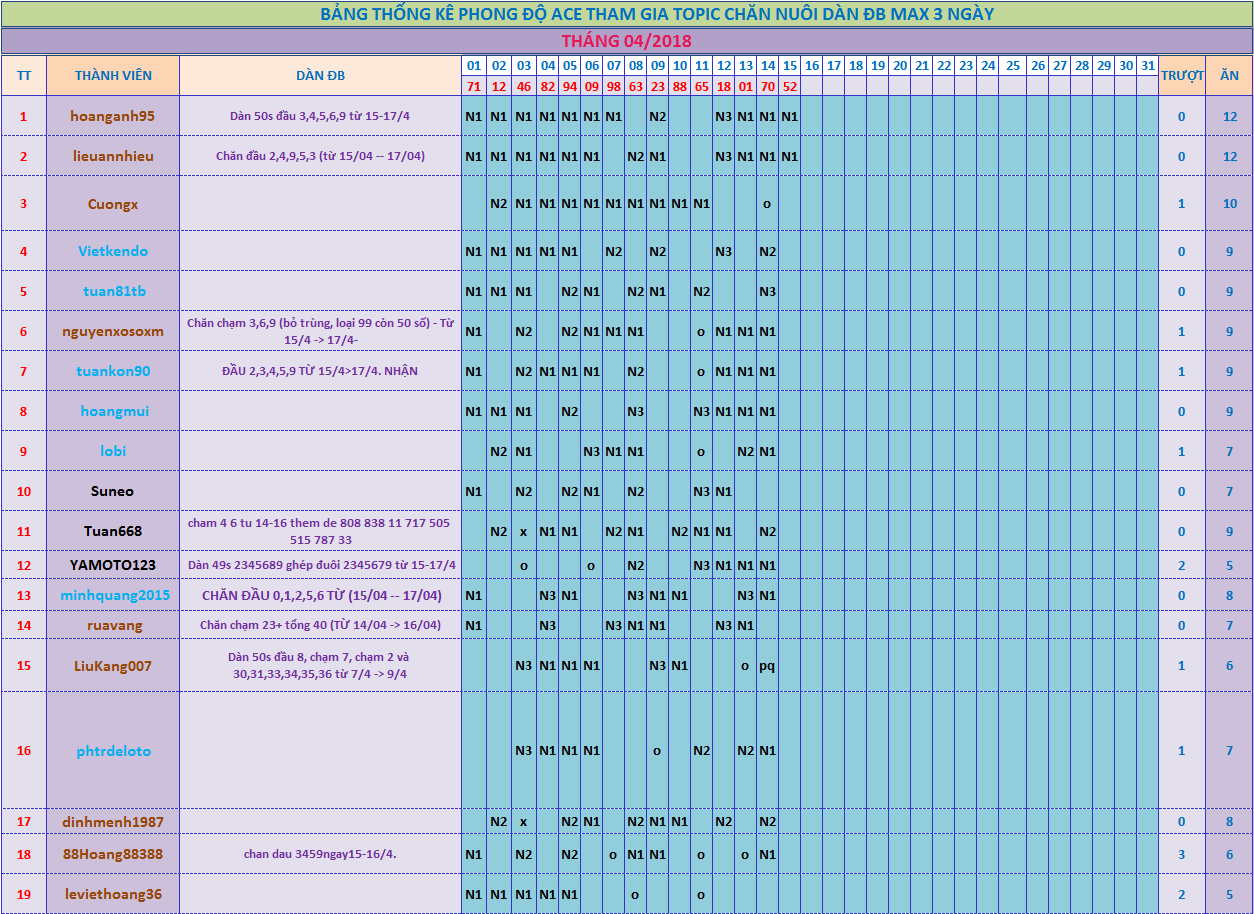Open member name hoanganh95
Image resolution: width=1254 pixels, height=914 pixels.
click(113, 116)
